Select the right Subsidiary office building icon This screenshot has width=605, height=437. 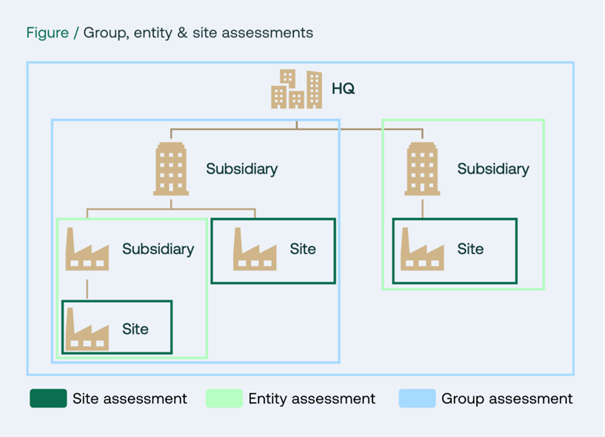pyautogui.click(x=422, y=168)
